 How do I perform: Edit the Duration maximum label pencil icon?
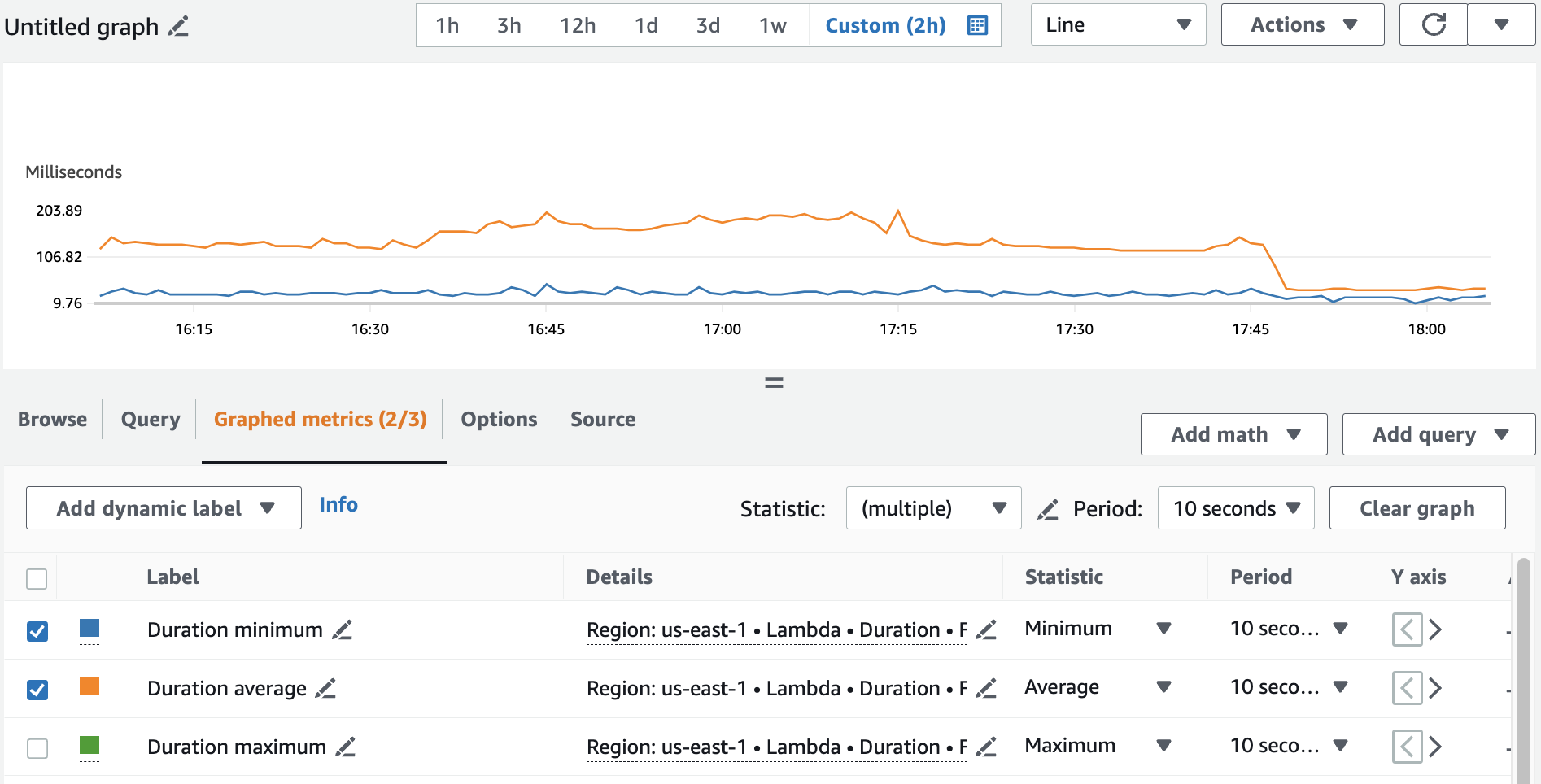coord(346,747)
